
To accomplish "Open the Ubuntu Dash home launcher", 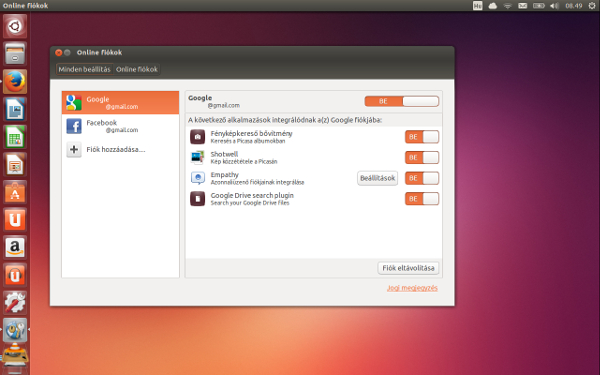I will (15, 26).
